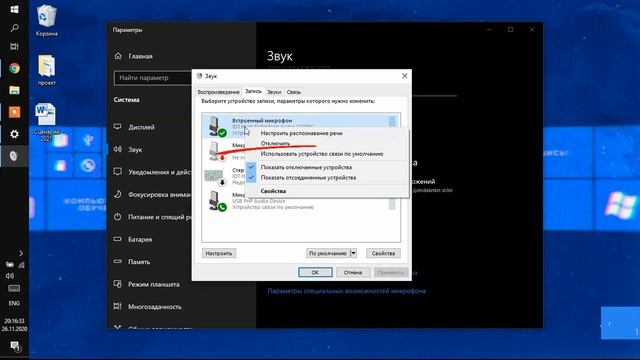Click the 'Найти параметр' search field
Screen dimensions: 640x360
153,78
